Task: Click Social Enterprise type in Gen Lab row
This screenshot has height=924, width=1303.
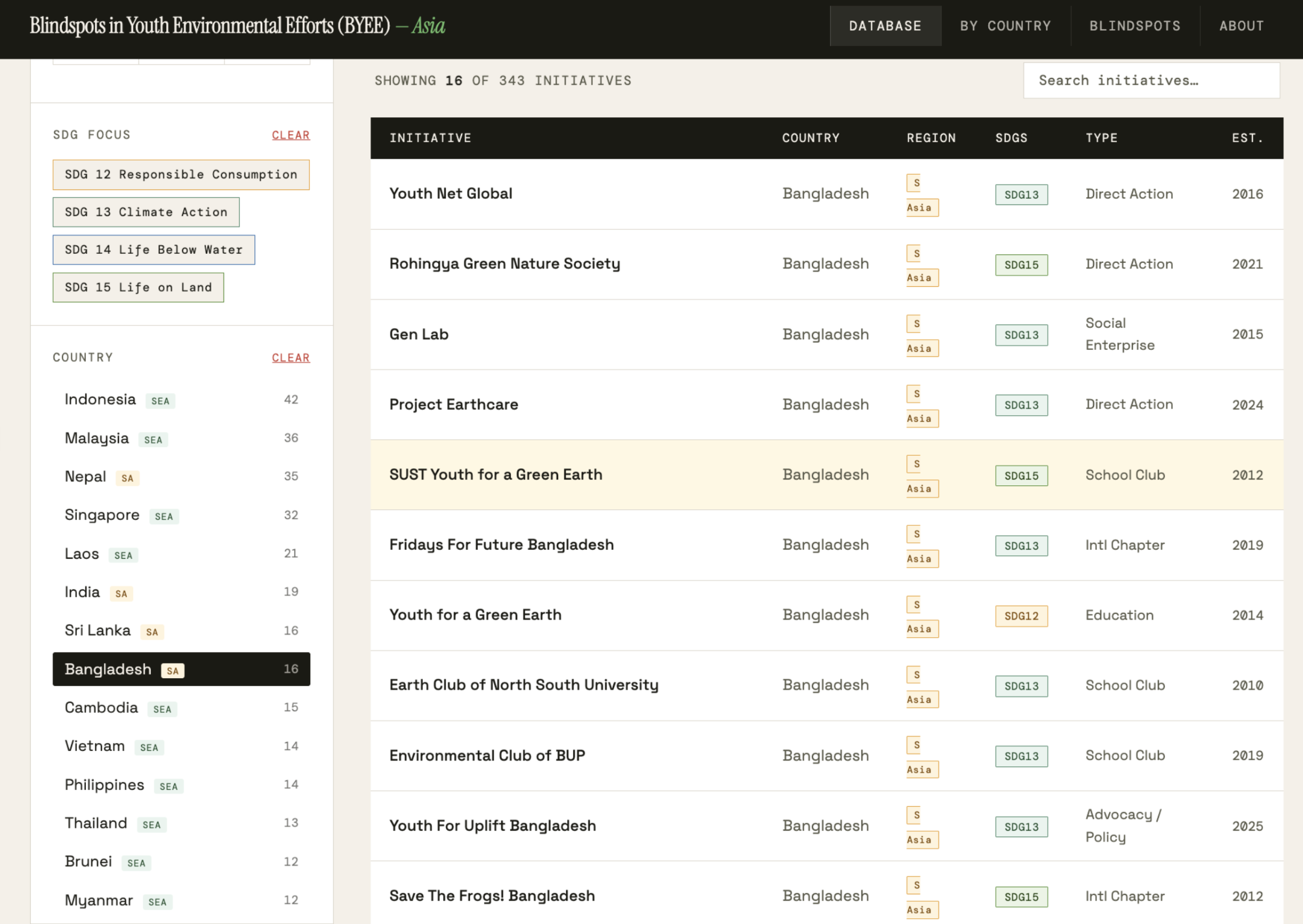Action: point(1120,335)
